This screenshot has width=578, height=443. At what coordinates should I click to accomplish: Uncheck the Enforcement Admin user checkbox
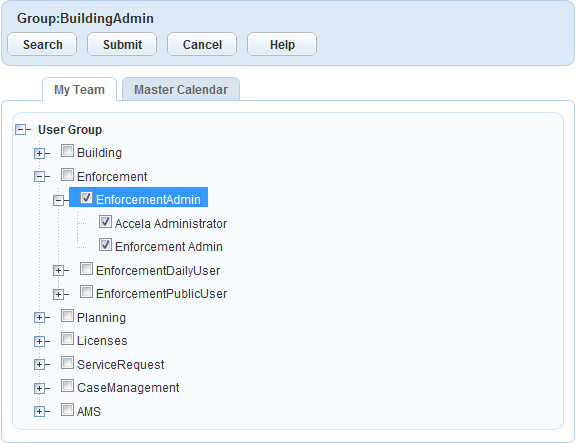click(x=105, y=245)
